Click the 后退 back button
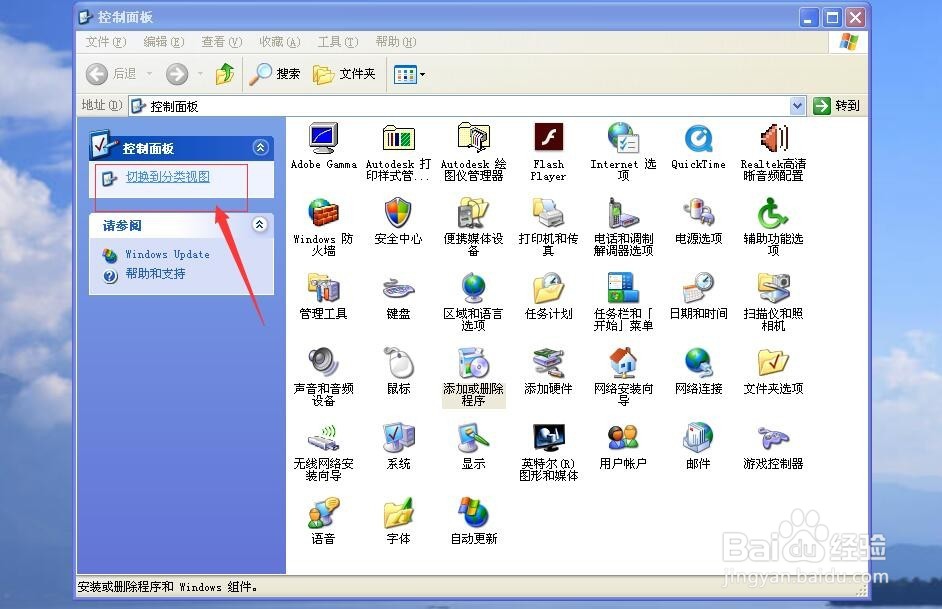942x609 pixels. 112,74
